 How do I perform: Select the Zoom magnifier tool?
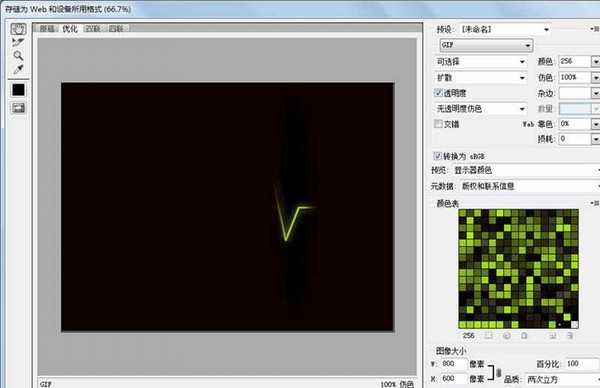click(18, 56)
